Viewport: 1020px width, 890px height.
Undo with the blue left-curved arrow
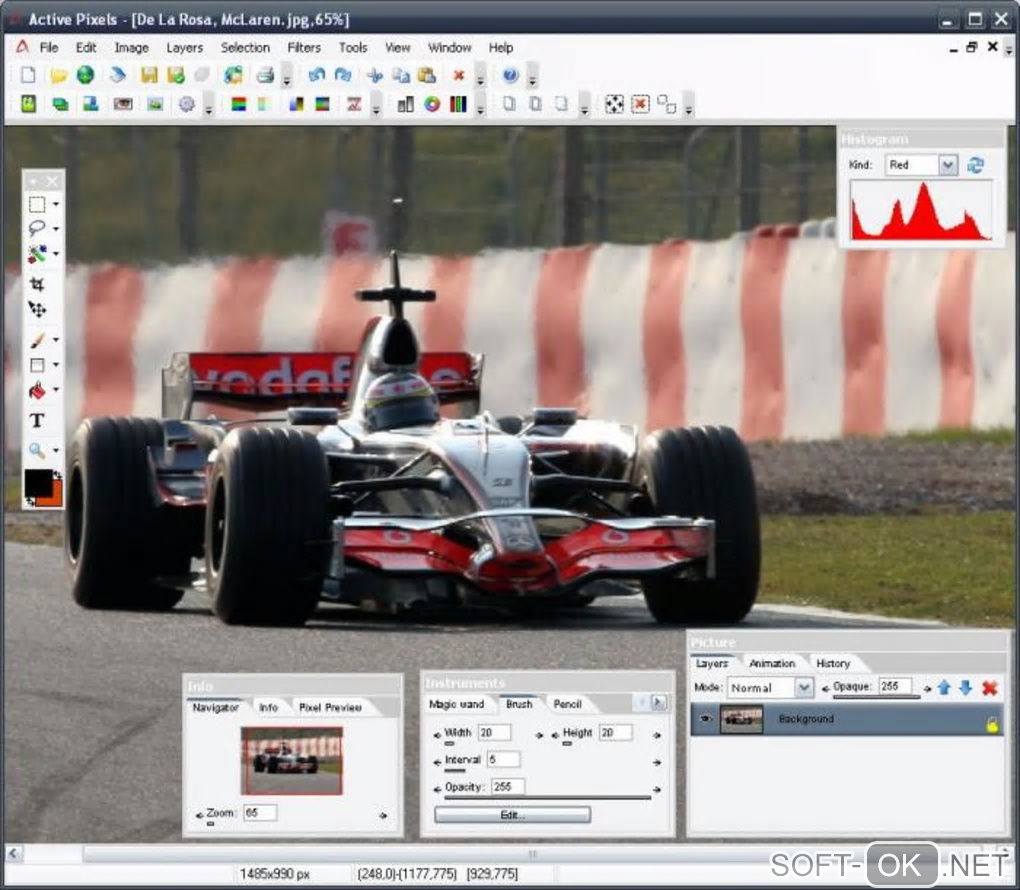pyautogui.click(x=316, y=75)
